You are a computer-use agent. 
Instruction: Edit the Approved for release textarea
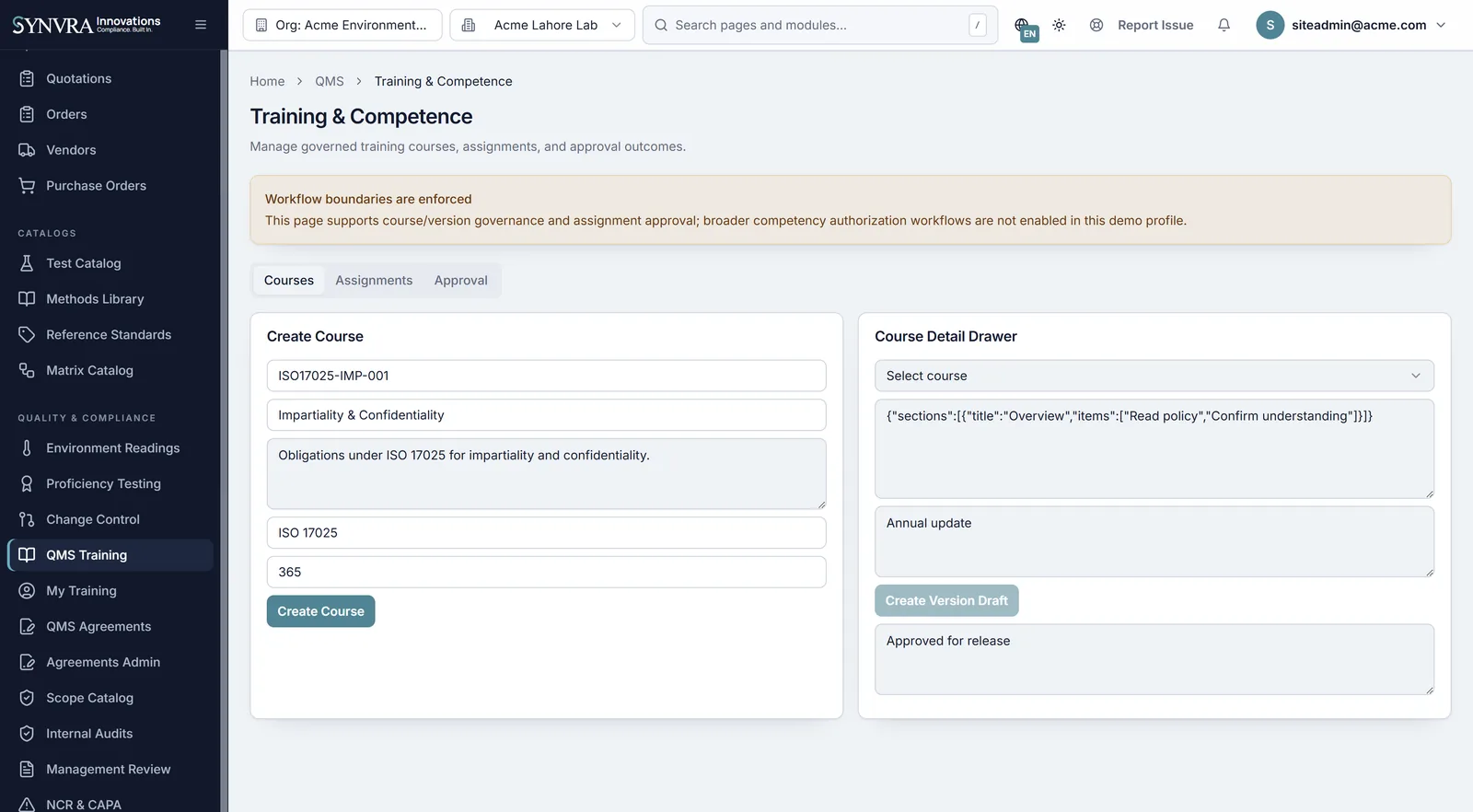[1154, 660]
